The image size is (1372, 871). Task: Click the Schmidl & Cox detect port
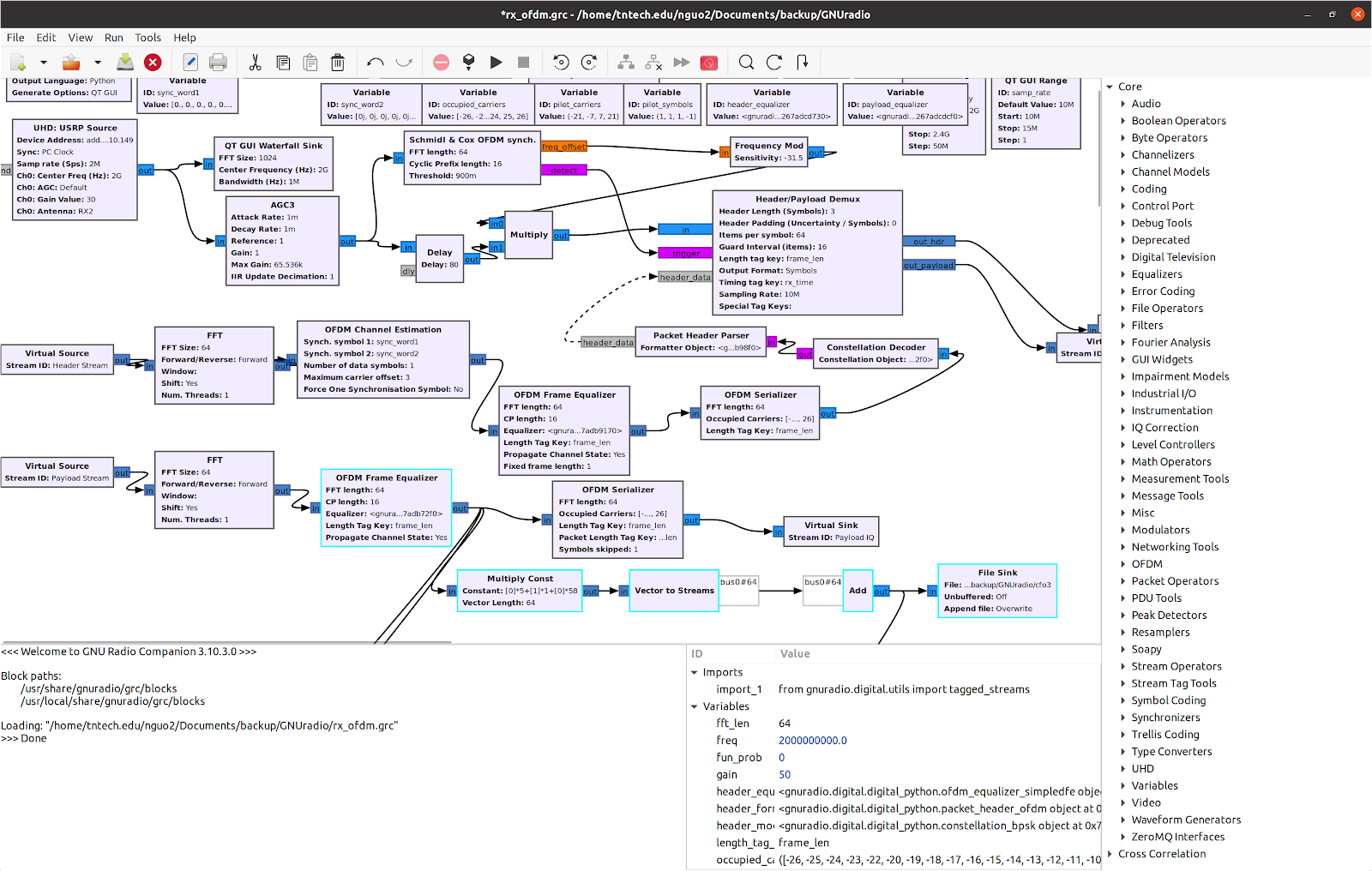click(563, 171)
